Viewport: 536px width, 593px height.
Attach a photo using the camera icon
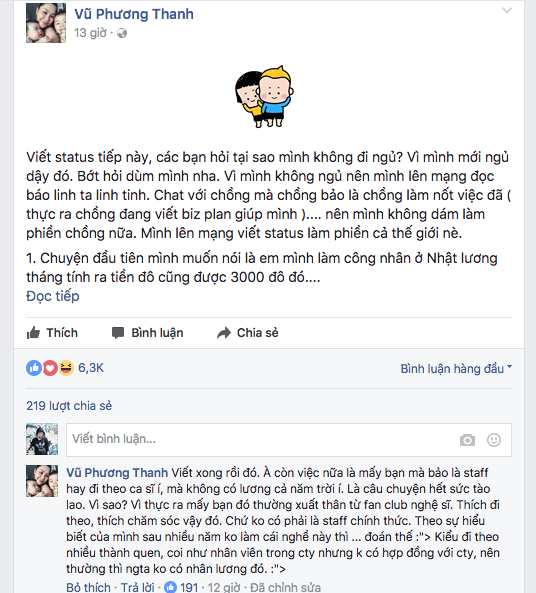tap(467, 440)
